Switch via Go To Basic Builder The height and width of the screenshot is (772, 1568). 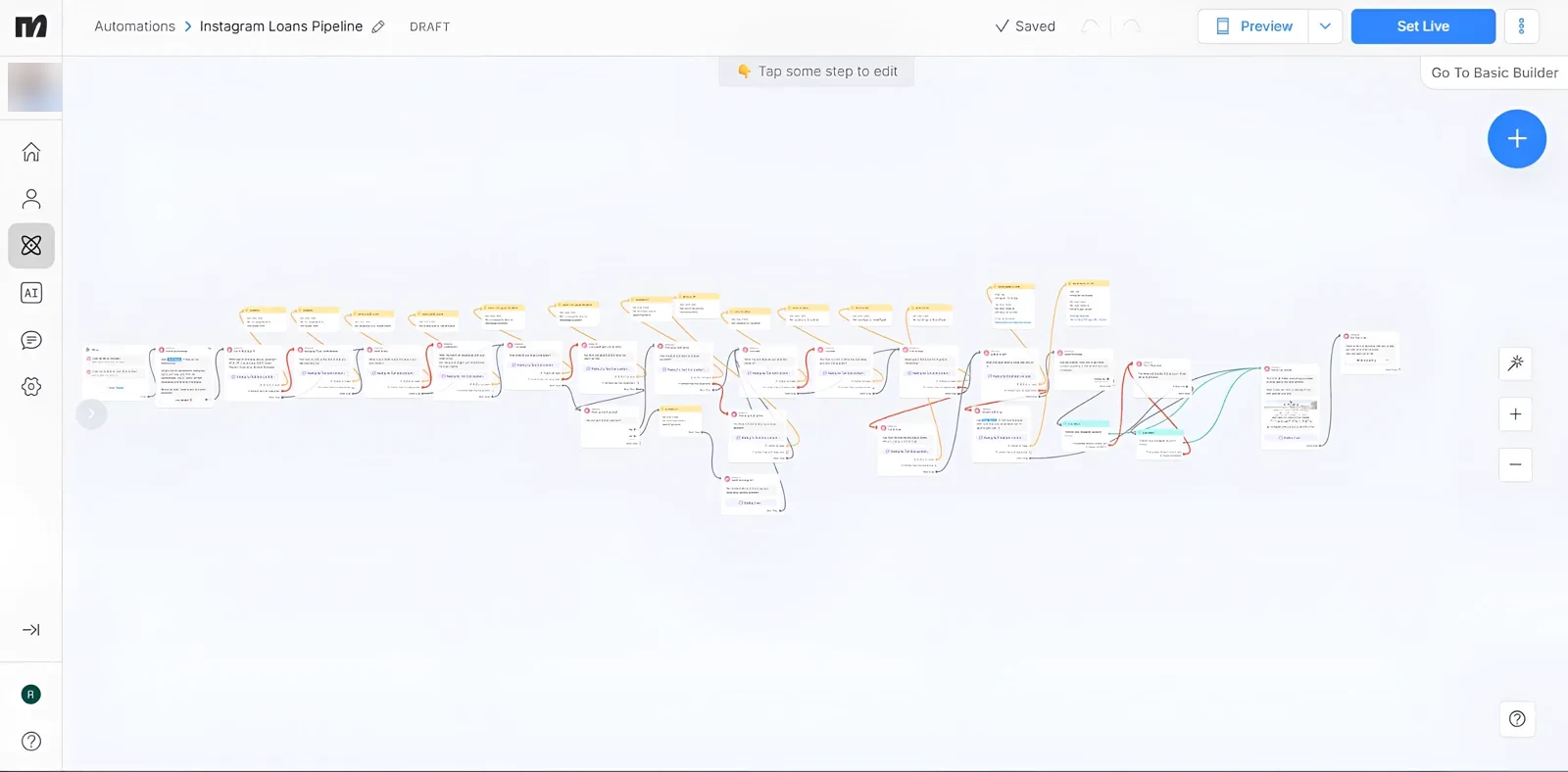1494,72
